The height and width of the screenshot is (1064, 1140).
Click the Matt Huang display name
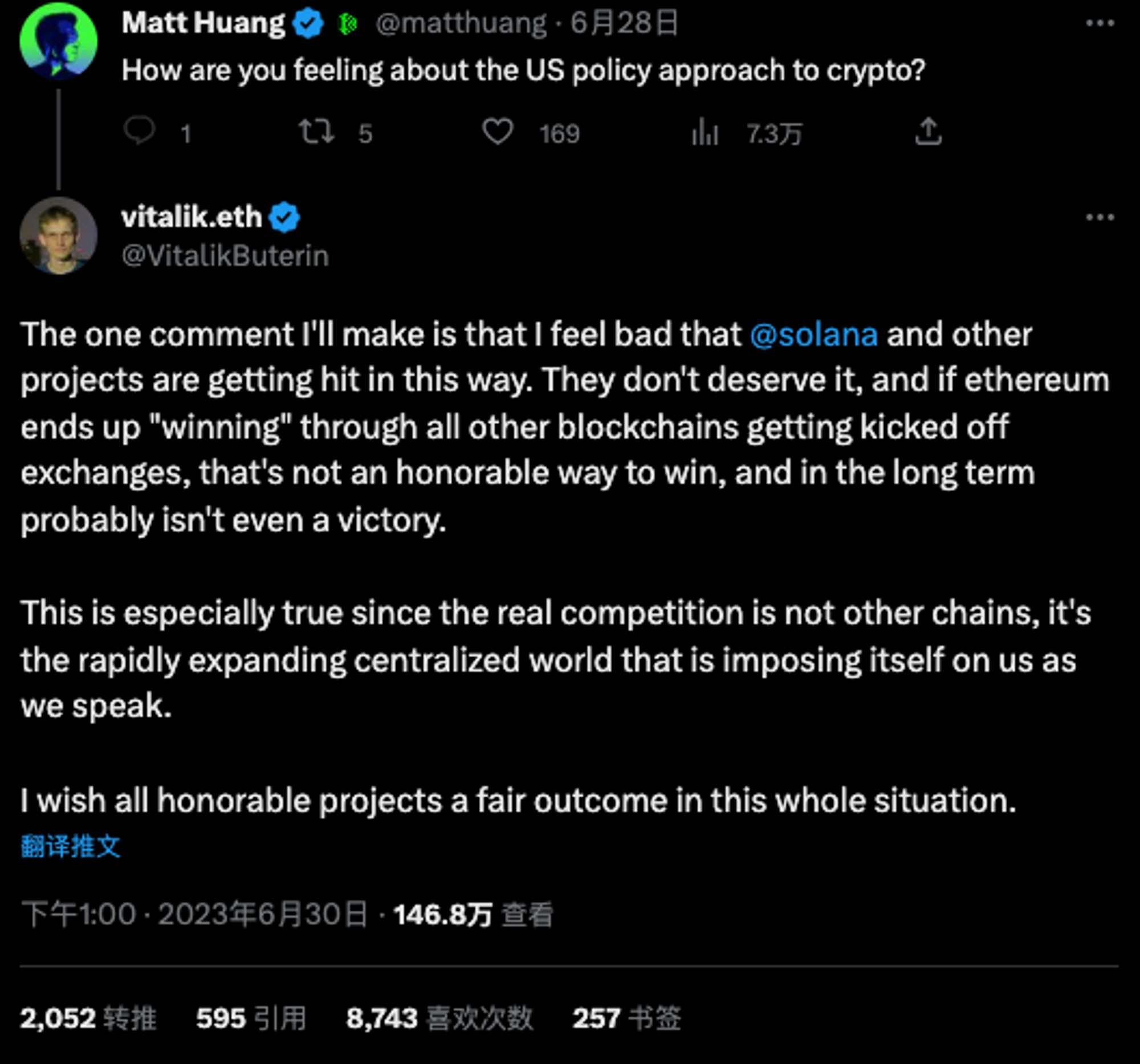point(203,23)
